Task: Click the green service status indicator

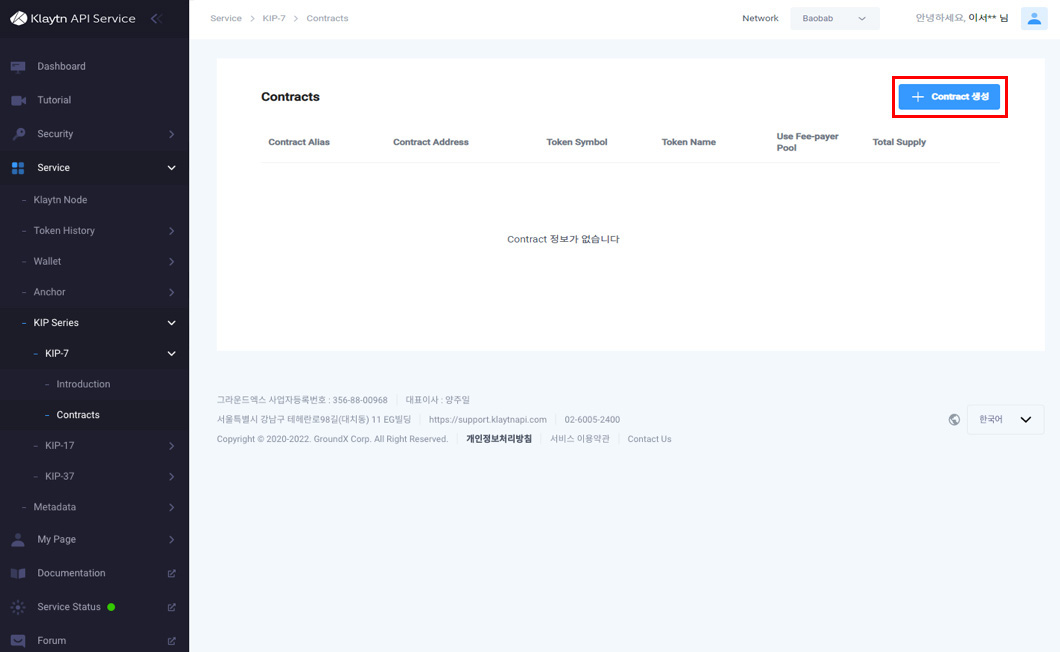Action: (x=111, y=607)
